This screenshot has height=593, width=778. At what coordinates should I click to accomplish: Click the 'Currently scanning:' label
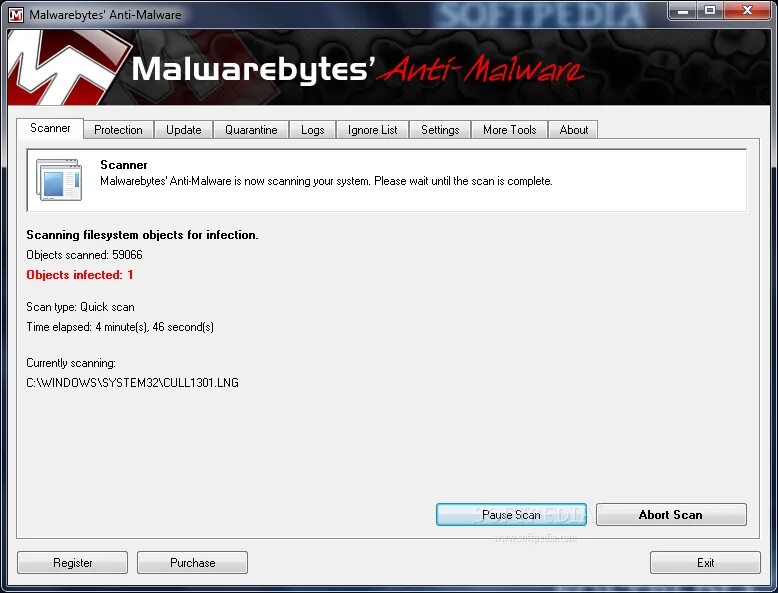[x=71, y=363]
